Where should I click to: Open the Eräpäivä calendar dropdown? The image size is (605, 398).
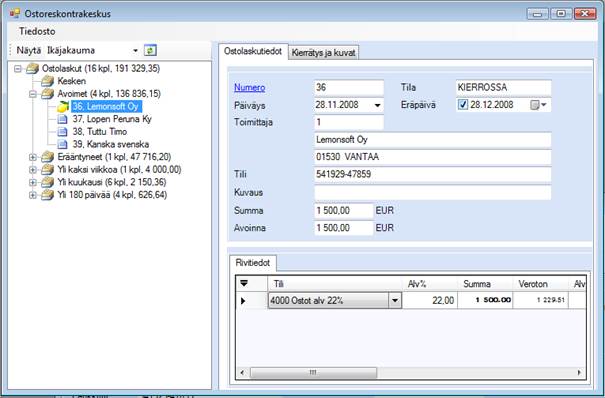[x=539, y=105]
